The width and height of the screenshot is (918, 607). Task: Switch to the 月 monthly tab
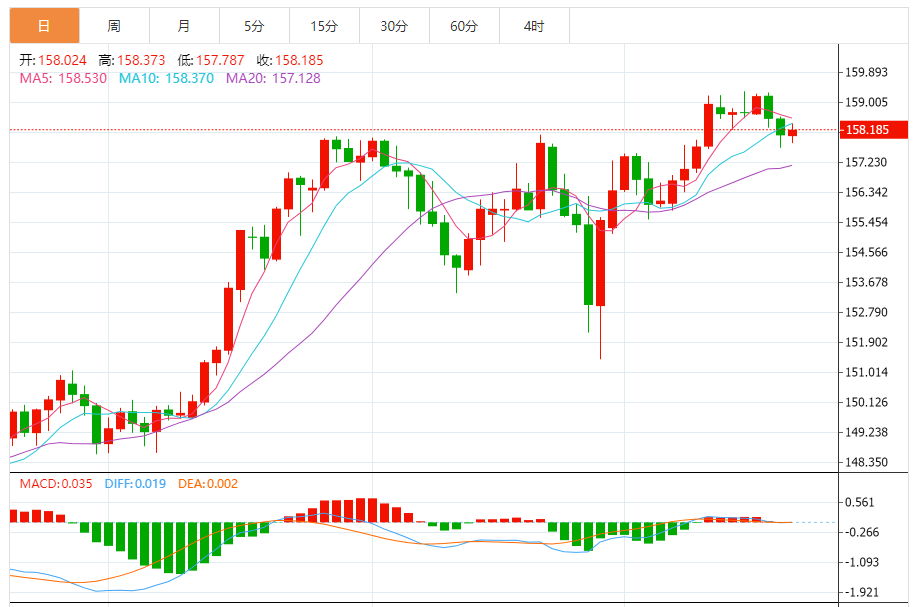[x=184, y=26]
